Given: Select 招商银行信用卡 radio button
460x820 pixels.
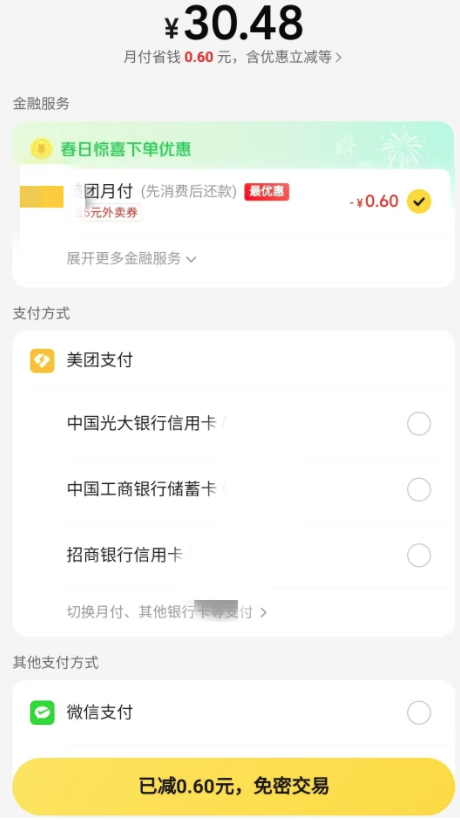Looking at the screenshot, I should coord(419,555).
